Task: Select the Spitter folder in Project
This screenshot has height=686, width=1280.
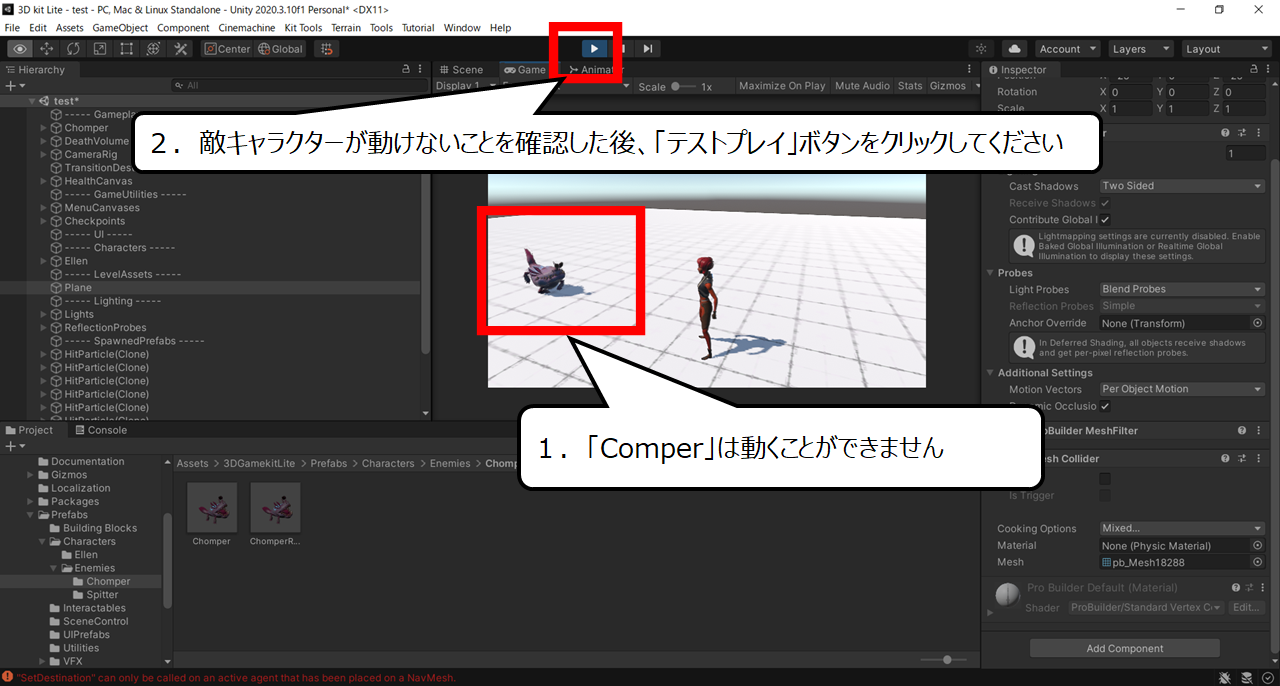Action: pyautogui.click(x=102, y=595)
